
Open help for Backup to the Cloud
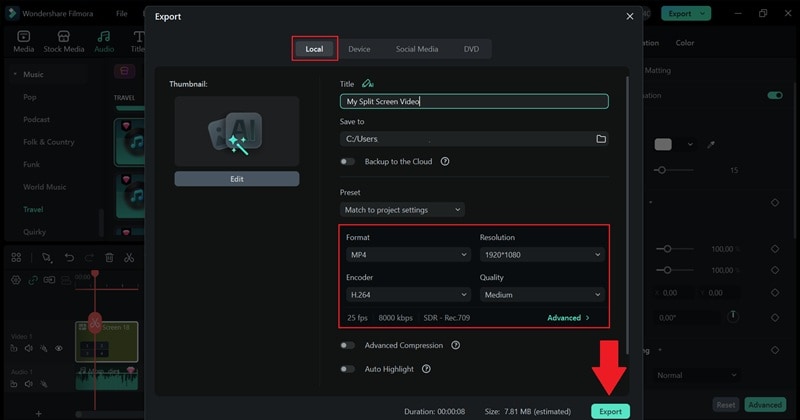coord(445,161)
